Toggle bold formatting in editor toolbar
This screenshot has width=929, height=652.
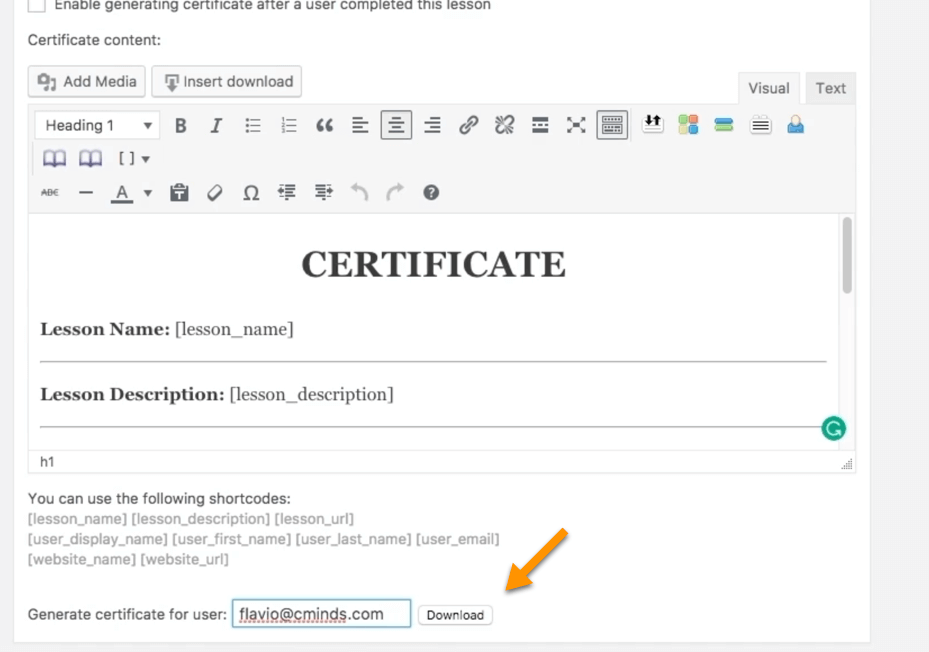click(x=181, y=125)
